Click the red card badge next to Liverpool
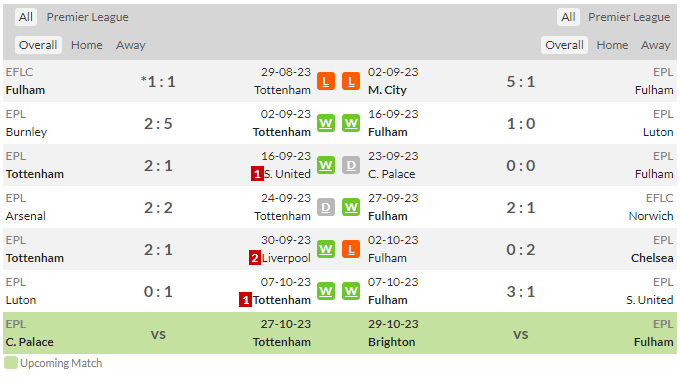The image size is (680, 383). pyautogui.click(x=255, y=258)
